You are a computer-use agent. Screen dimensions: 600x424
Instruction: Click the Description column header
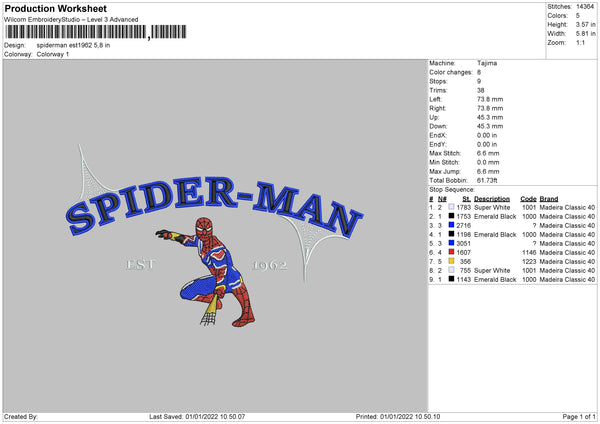pyautogui.click(x=492, y=198)
